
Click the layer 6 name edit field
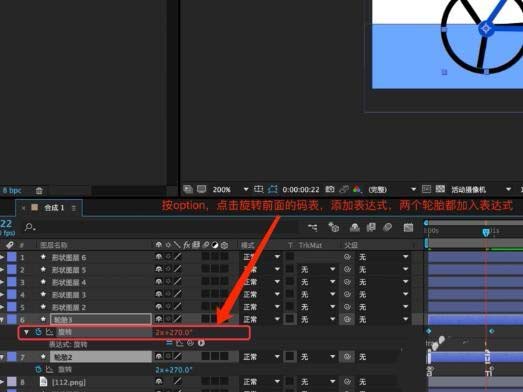101,320
